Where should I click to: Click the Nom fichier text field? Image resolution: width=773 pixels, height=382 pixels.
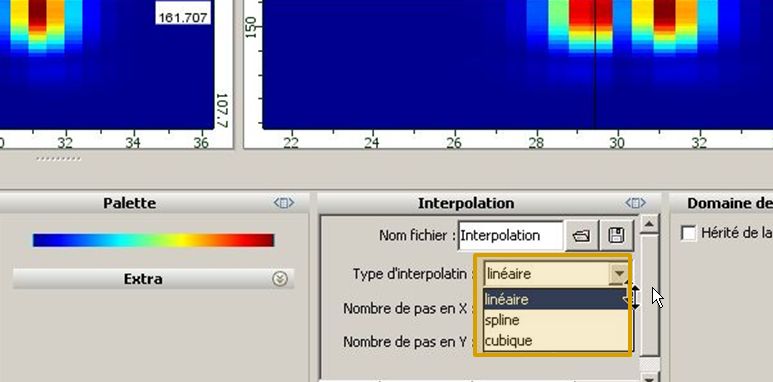pos(511,236)
